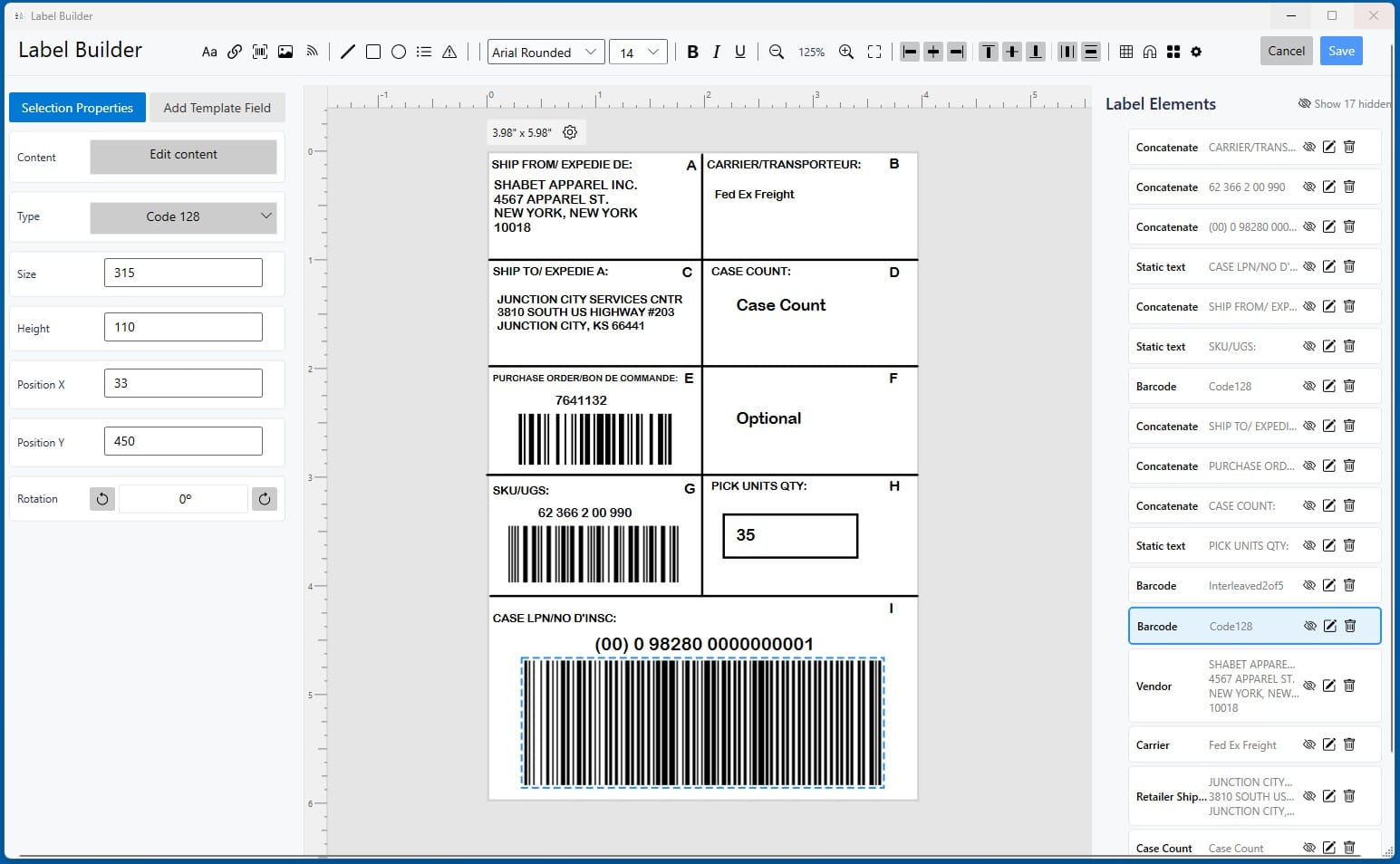The height and width of the screenshot is (864, 1400).
Task: Select the Selection Properties tab
Action: click(77, 108)
